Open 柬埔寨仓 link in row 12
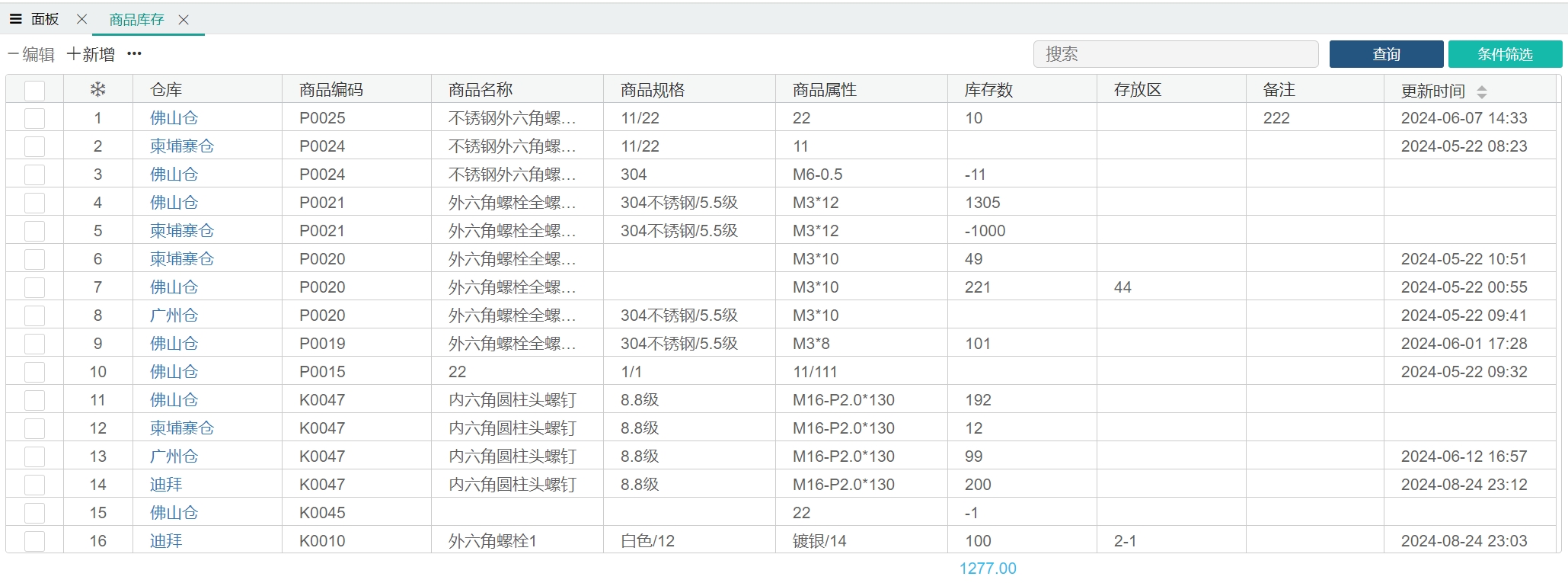 click(182, 428)
